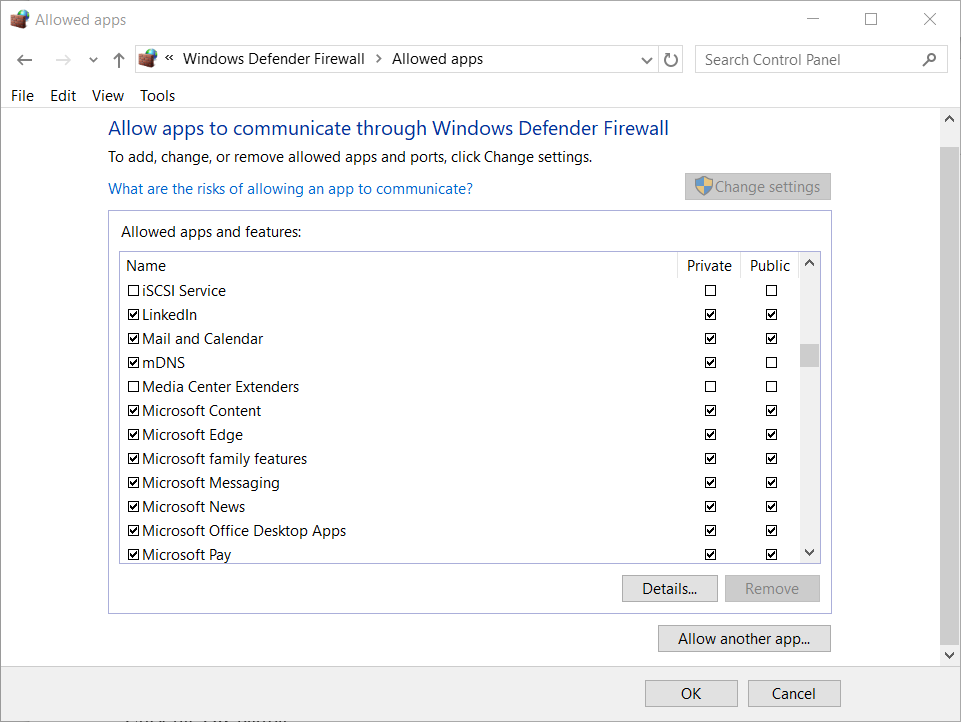Toggle the mDNS Public checkbox
The width and height of the screenshot is (961, 722).
pos(771,363)
